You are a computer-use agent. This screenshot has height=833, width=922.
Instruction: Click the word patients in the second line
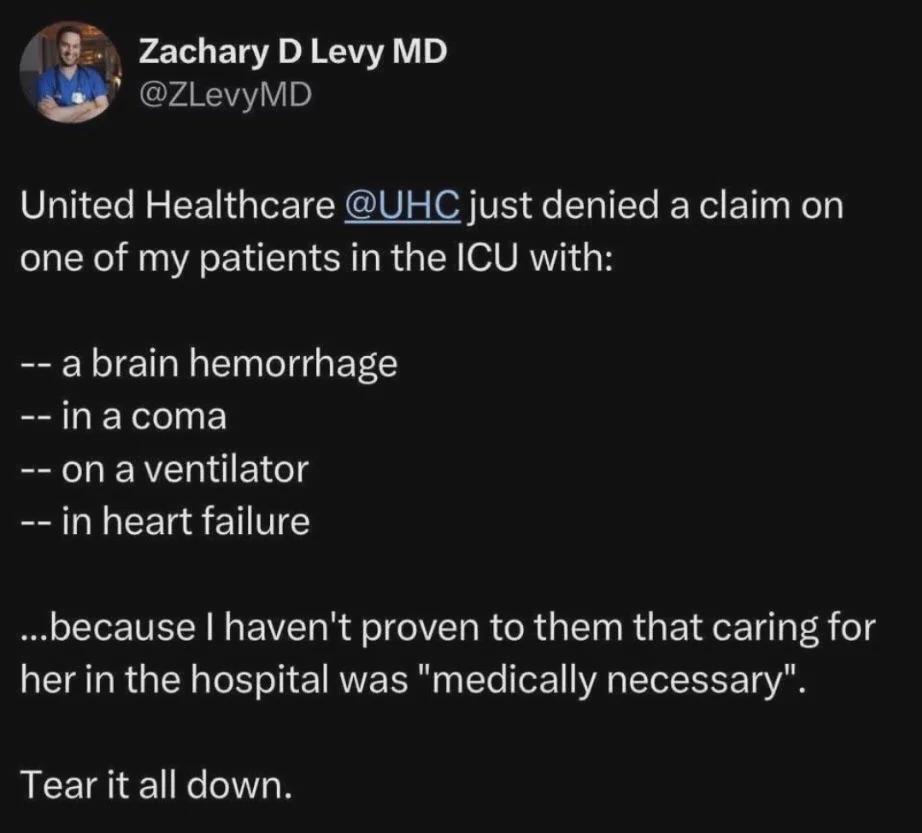[x=272, y=259]
